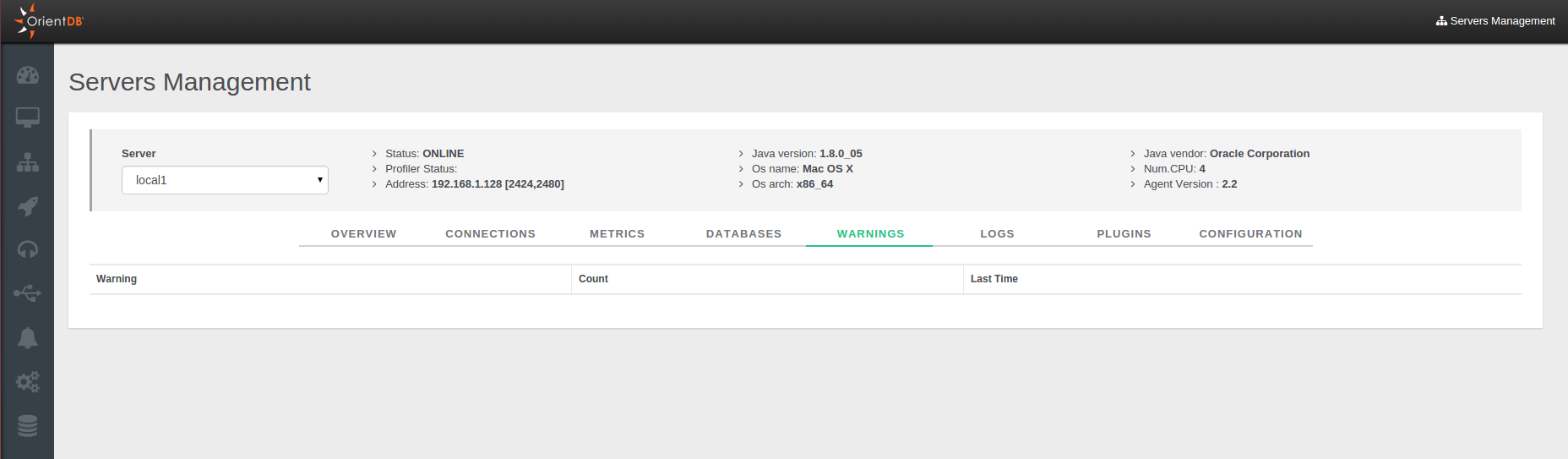Image resolution: width=1568 pixels, height=459 pixels.
Task: Switch to the Configuration tab
Action: [1250, 234]
